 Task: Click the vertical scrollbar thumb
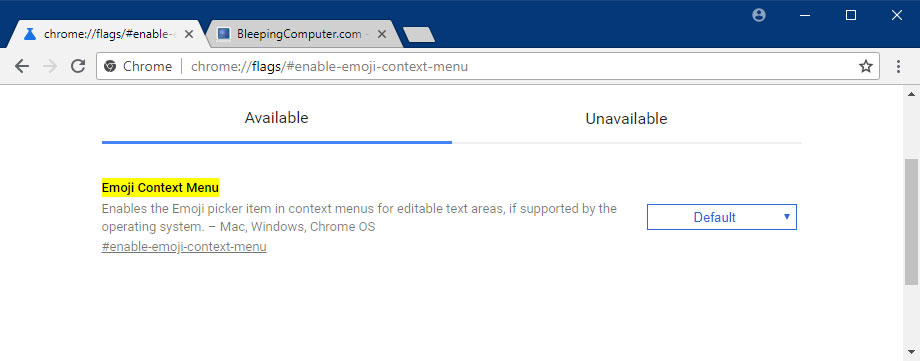point(911,224)
